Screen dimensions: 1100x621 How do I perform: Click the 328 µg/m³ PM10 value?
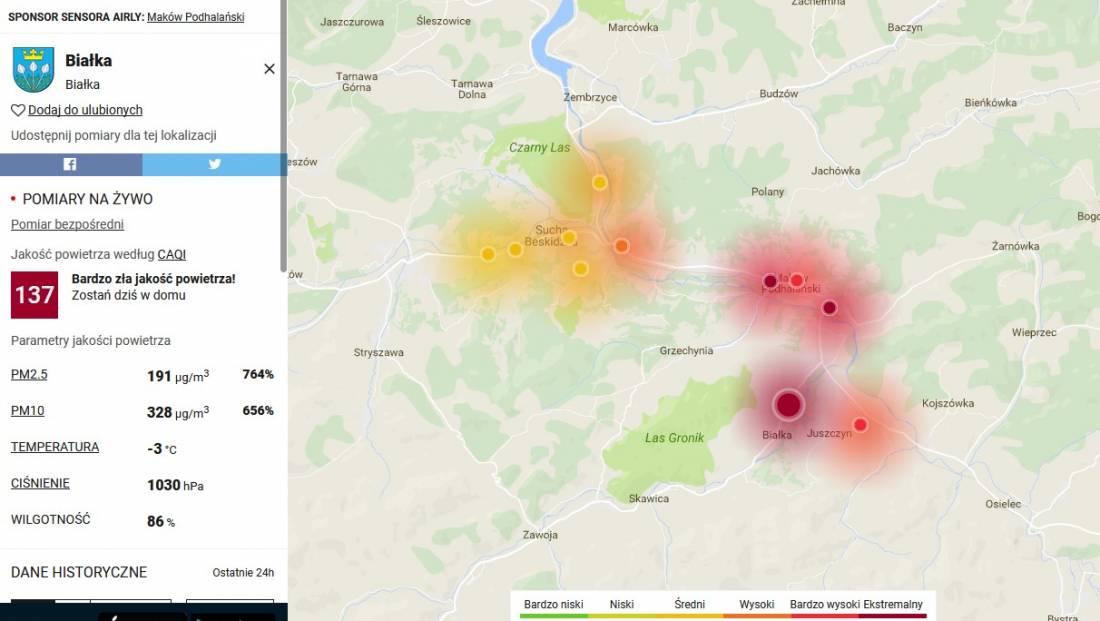point(178,412)
